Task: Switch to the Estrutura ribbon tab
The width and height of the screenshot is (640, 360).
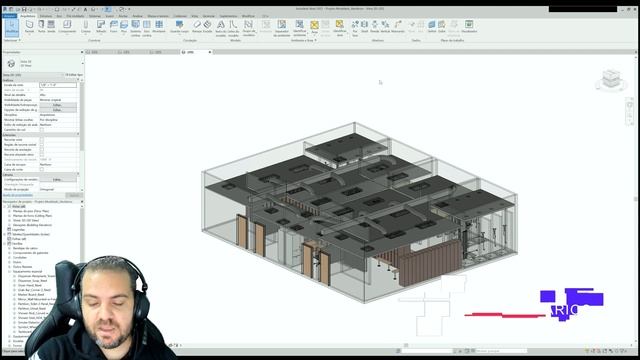Action: click(46, 16)
